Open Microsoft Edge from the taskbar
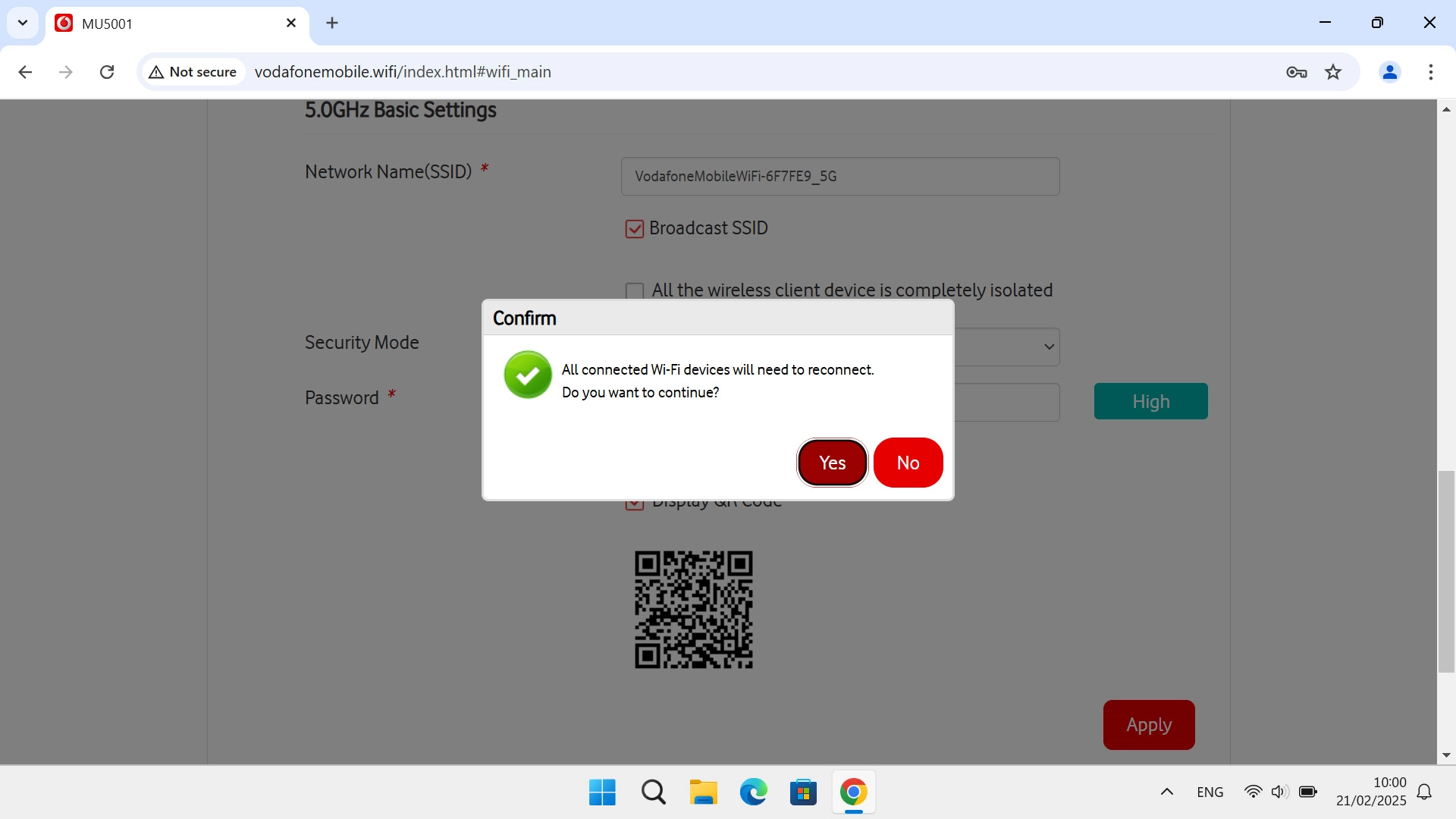Screen dimensions: 1456x819 click(x=753, y=792)
